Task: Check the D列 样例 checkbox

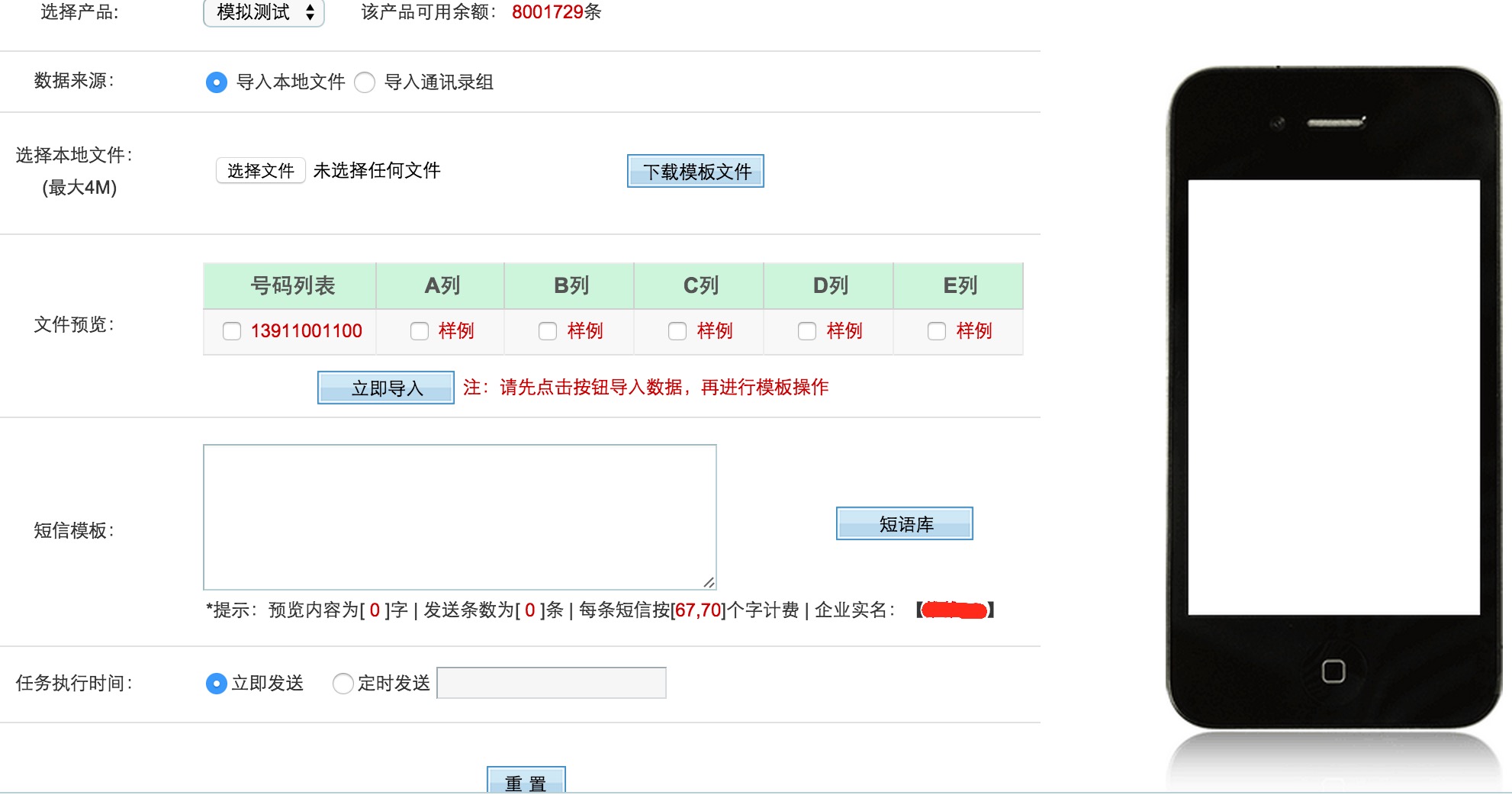Action: pos(807,331)
